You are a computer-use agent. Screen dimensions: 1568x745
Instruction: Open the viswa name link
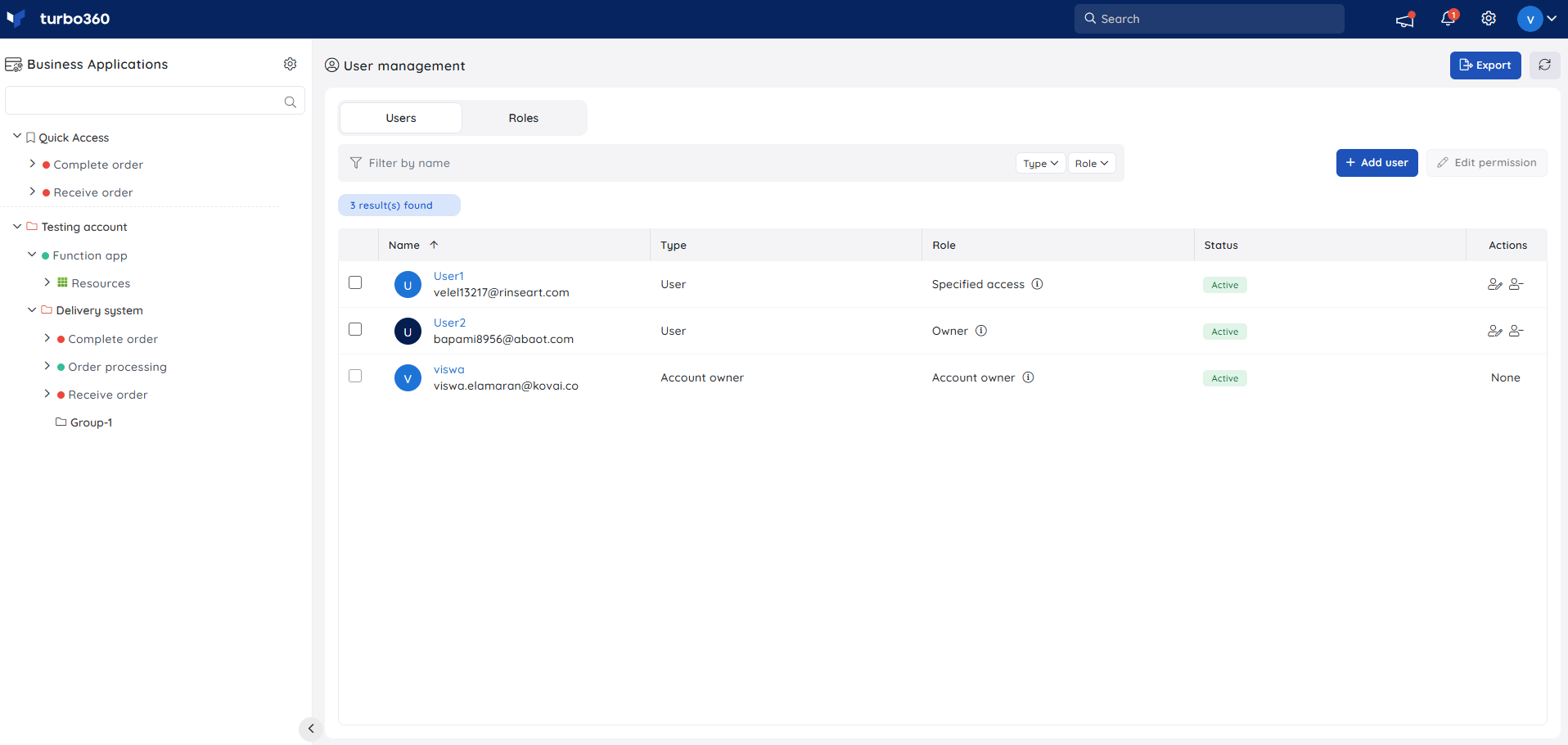(448, 369)
